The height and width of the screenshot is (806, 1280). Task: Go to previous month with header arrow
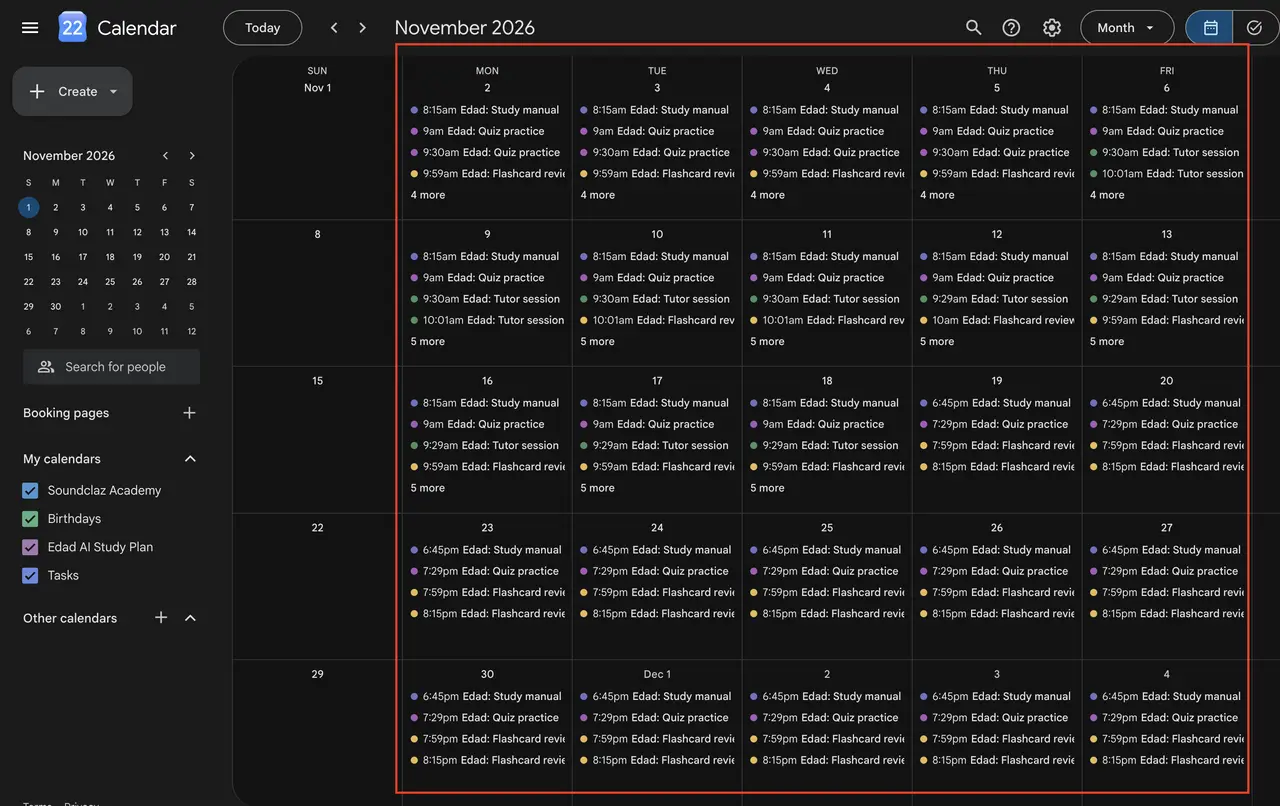click(x=334, y=28)
